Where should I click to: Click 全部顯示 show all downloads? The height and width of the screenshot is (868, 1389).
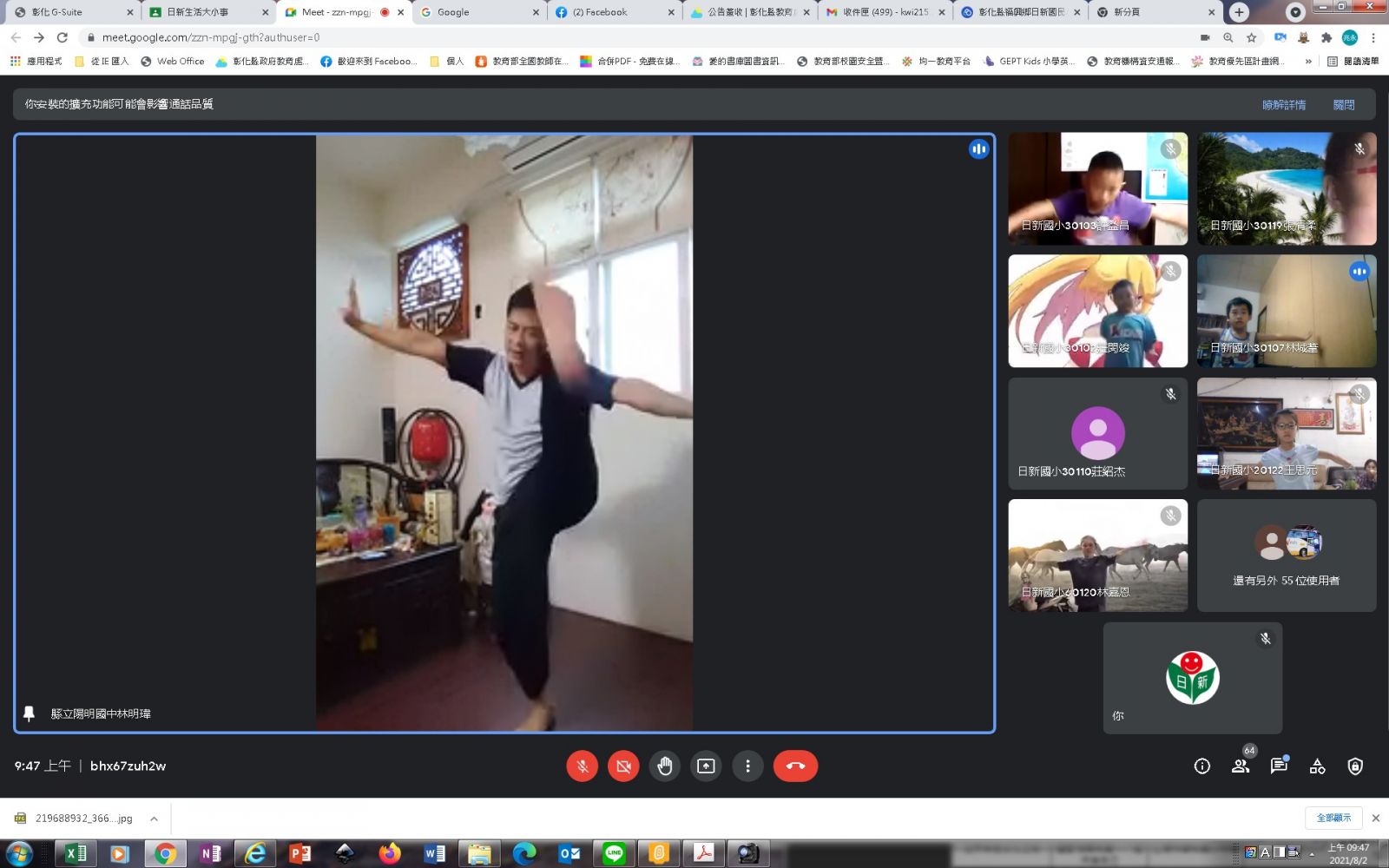point(1333,818)
